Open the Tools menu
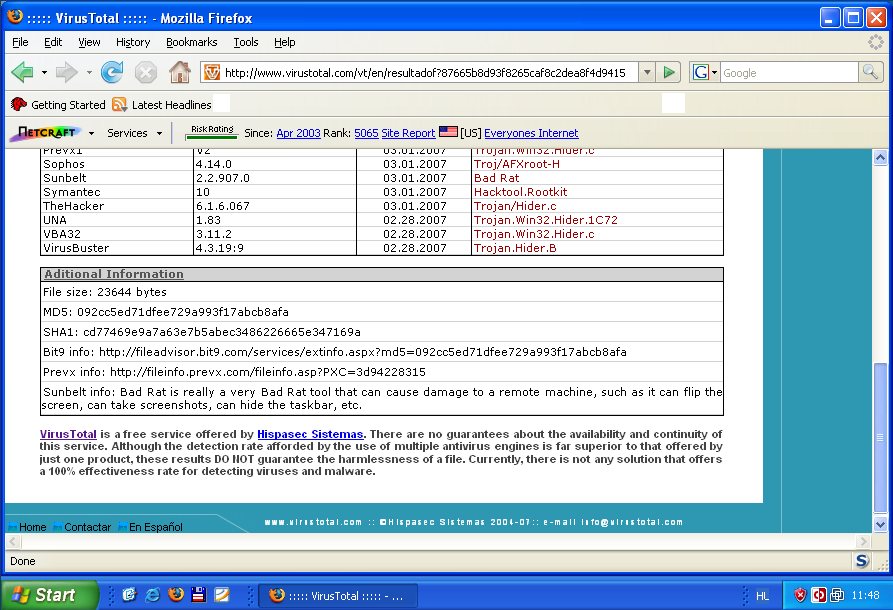Viewport: 893px width, 610px height. point(245,42)
